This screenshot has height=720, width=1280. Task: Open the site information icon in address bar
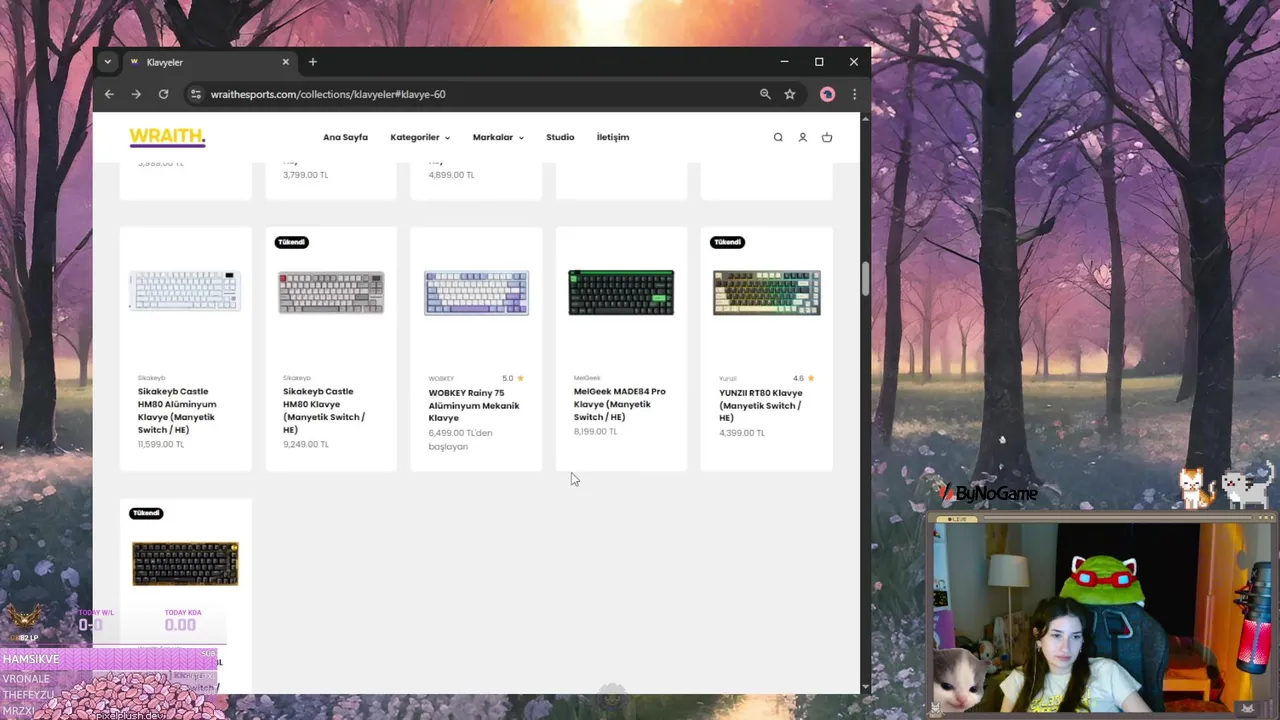[197, 94]
